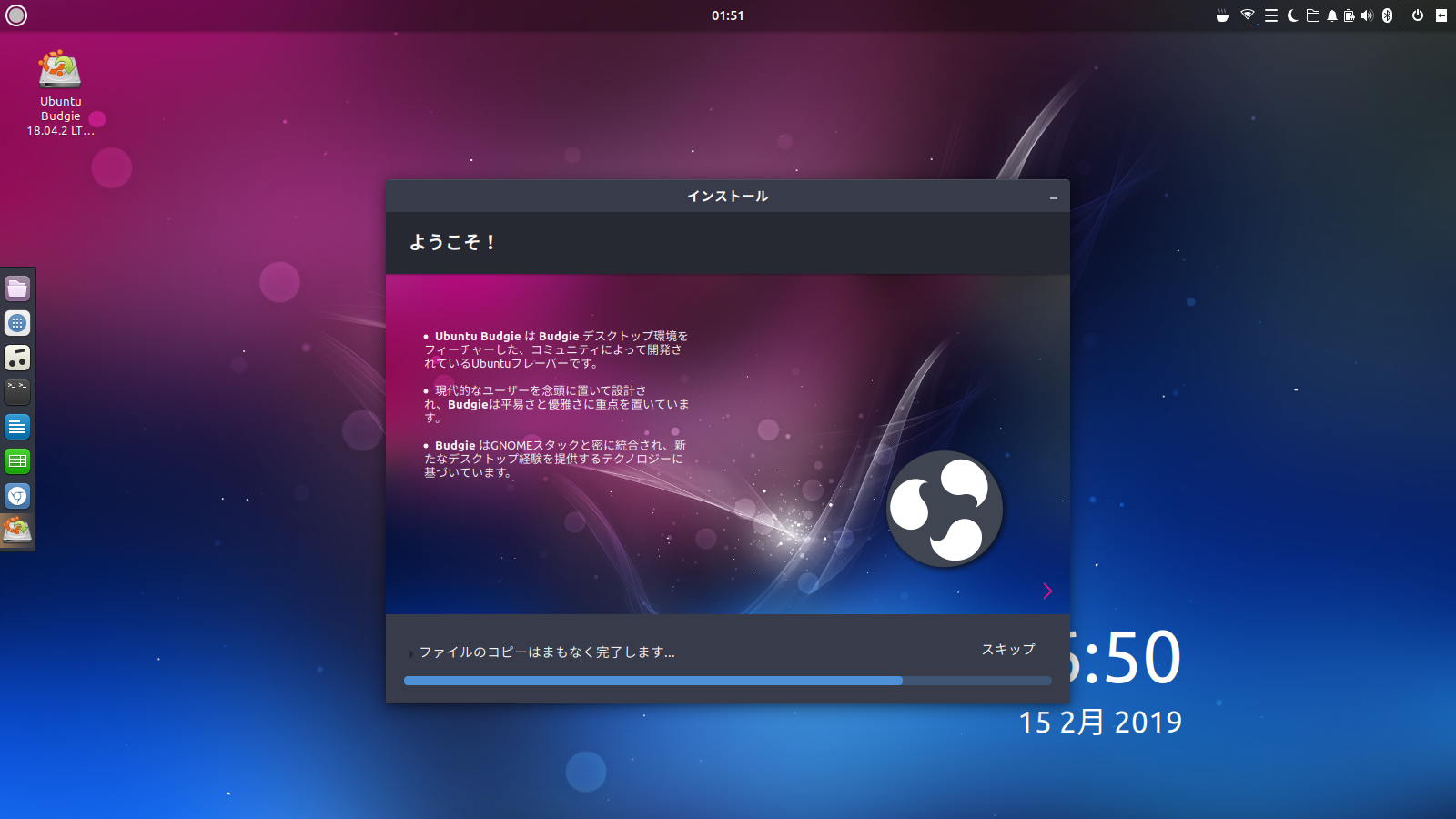1456x819 pixels.
Task: Click the desktop date 15 2月 2019
Action: point(1100,723)
